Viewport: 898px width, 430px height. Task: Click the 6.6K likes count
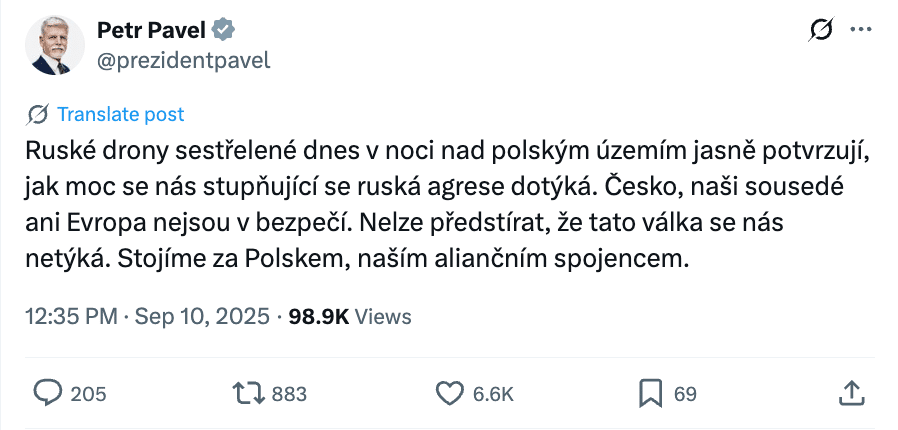click(x=492, y=394)
